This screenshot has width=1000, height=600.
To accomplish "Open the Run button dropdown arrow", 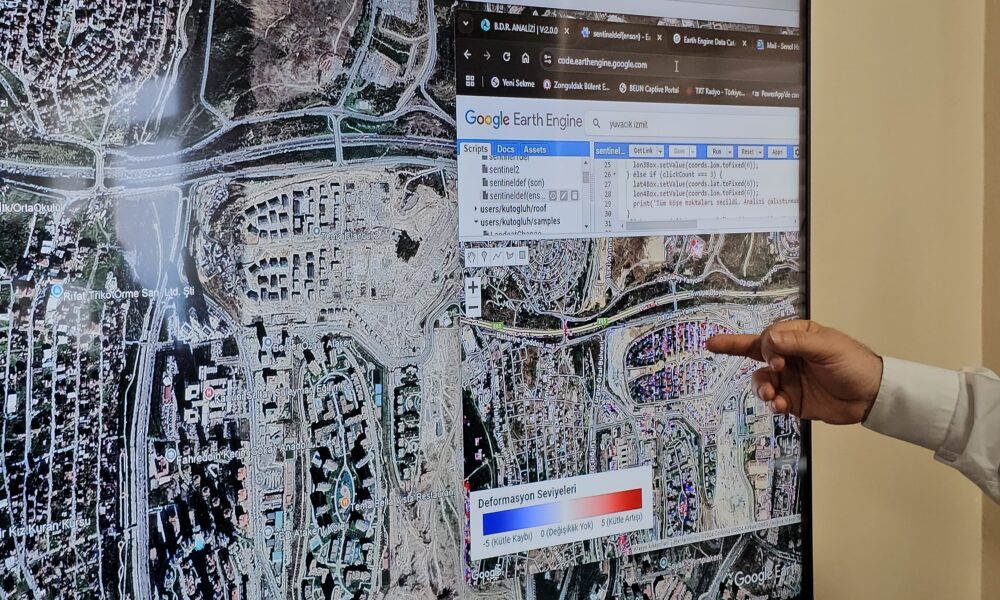I will (x=730, y=152).
